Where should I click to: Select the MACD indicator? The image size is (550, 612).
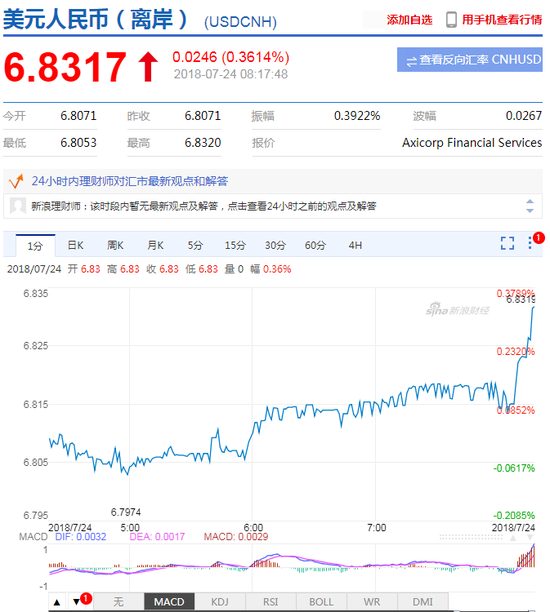(x=169, y=602)
